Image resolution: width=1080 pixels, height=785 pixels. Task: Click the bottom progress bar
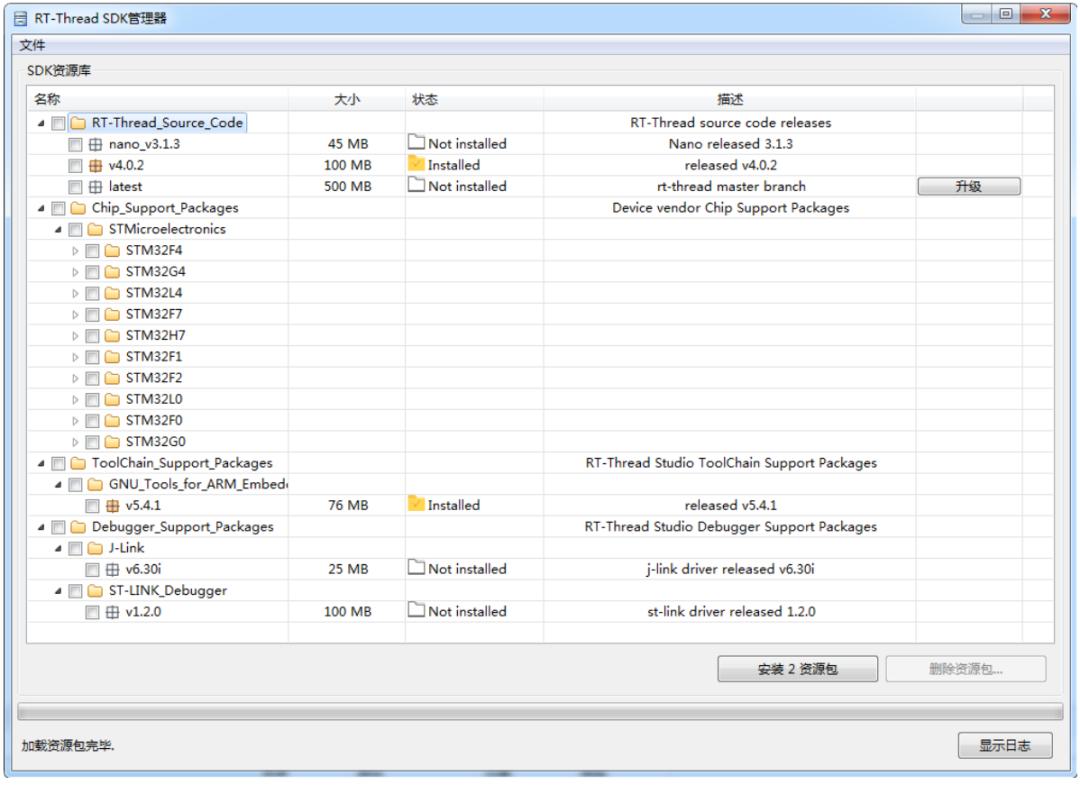(x=540, y=711)
